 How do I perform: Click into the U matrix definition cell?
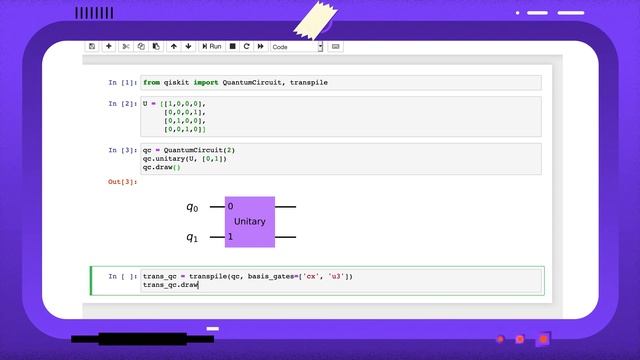[341, 116]
